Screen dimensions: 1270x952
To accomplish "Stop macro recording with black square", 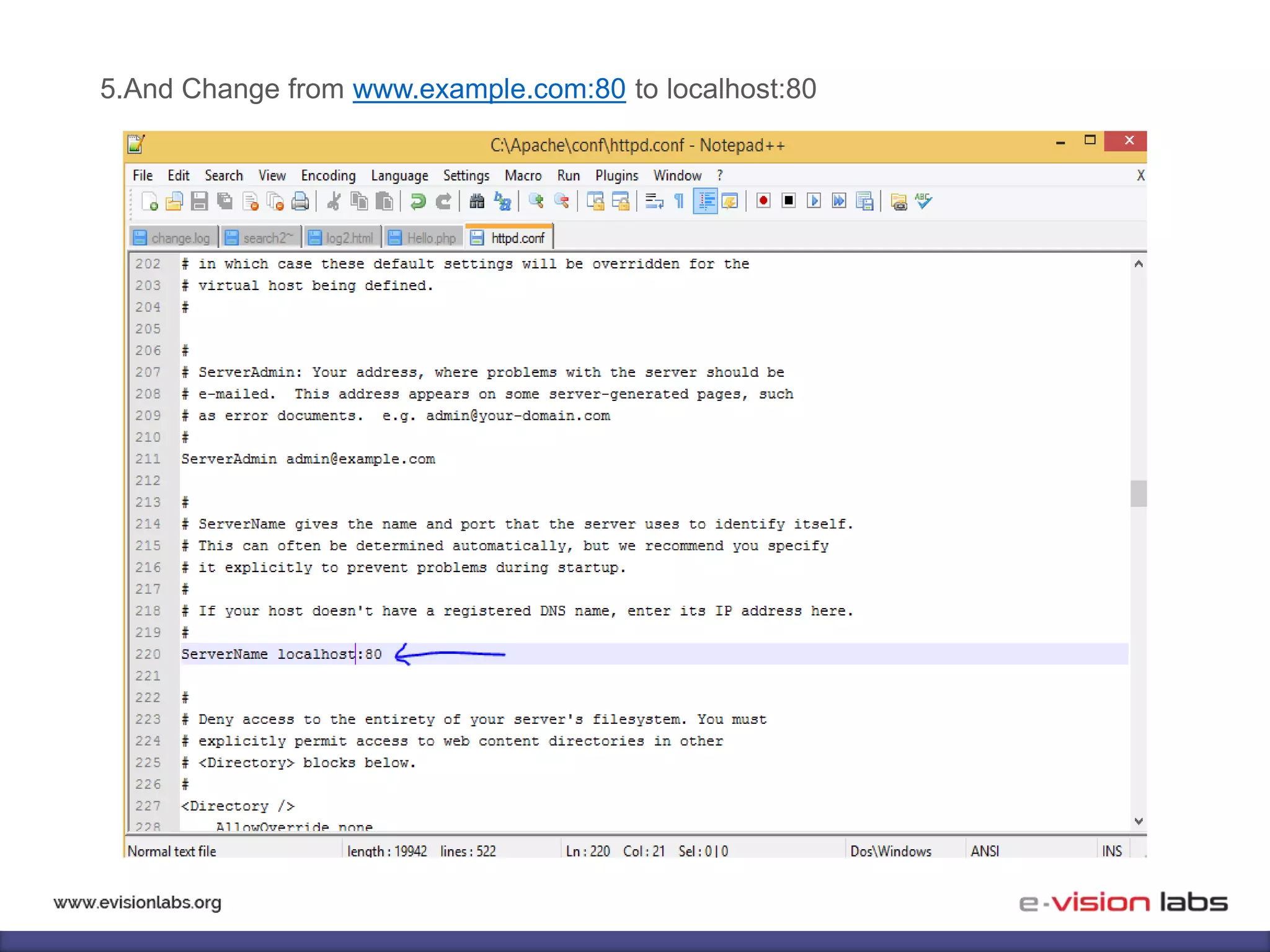I will (x=789, y=201).
